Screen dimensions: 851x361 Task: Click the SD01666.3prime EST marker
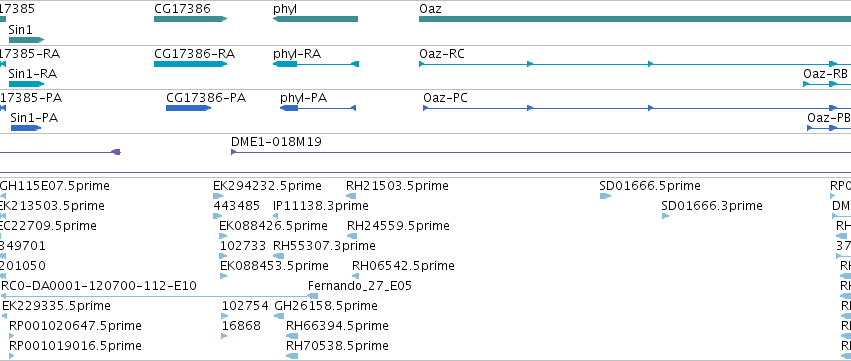click(x=665, y=216)
